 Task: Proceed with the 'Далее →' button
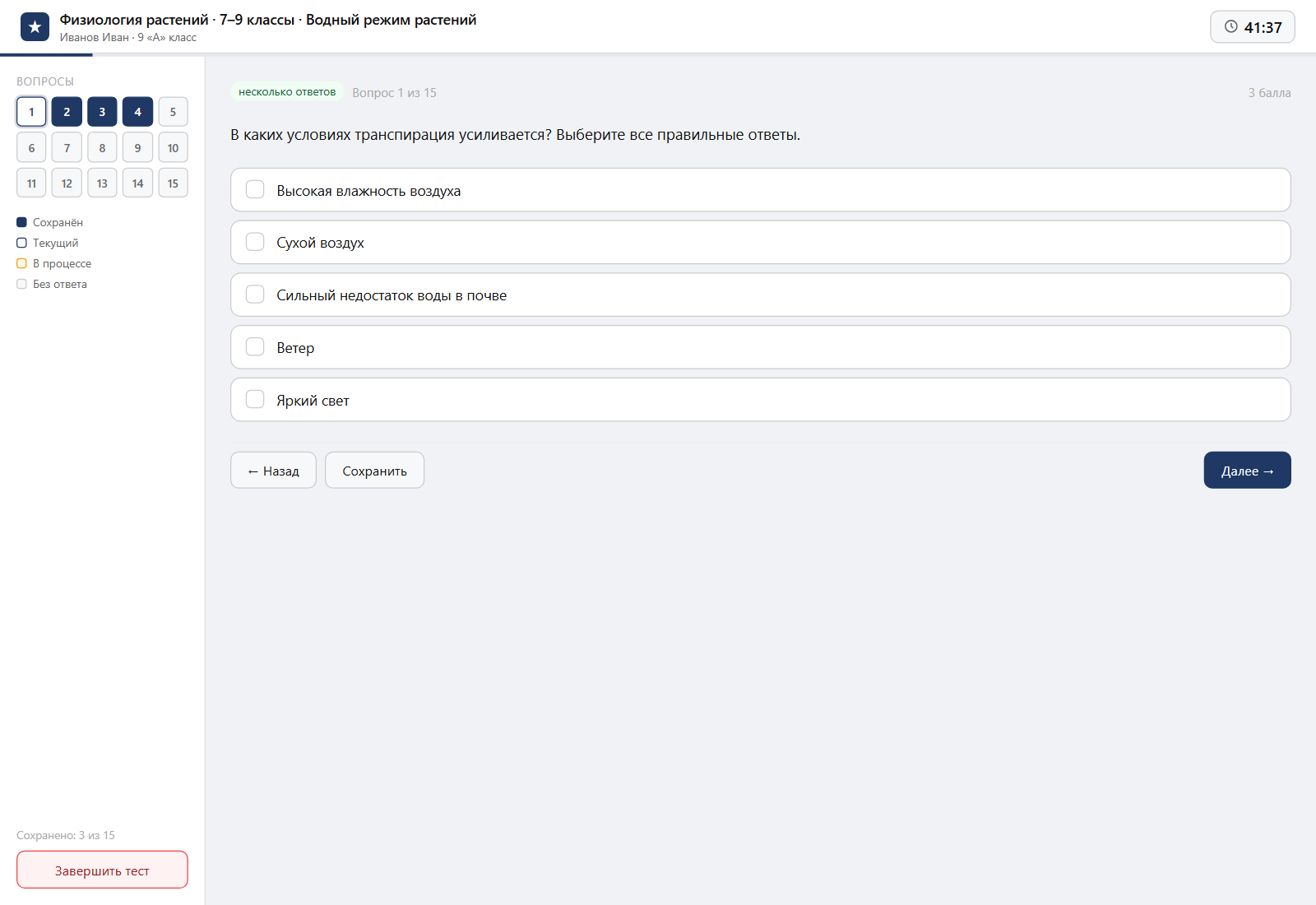pos(1247,471)
